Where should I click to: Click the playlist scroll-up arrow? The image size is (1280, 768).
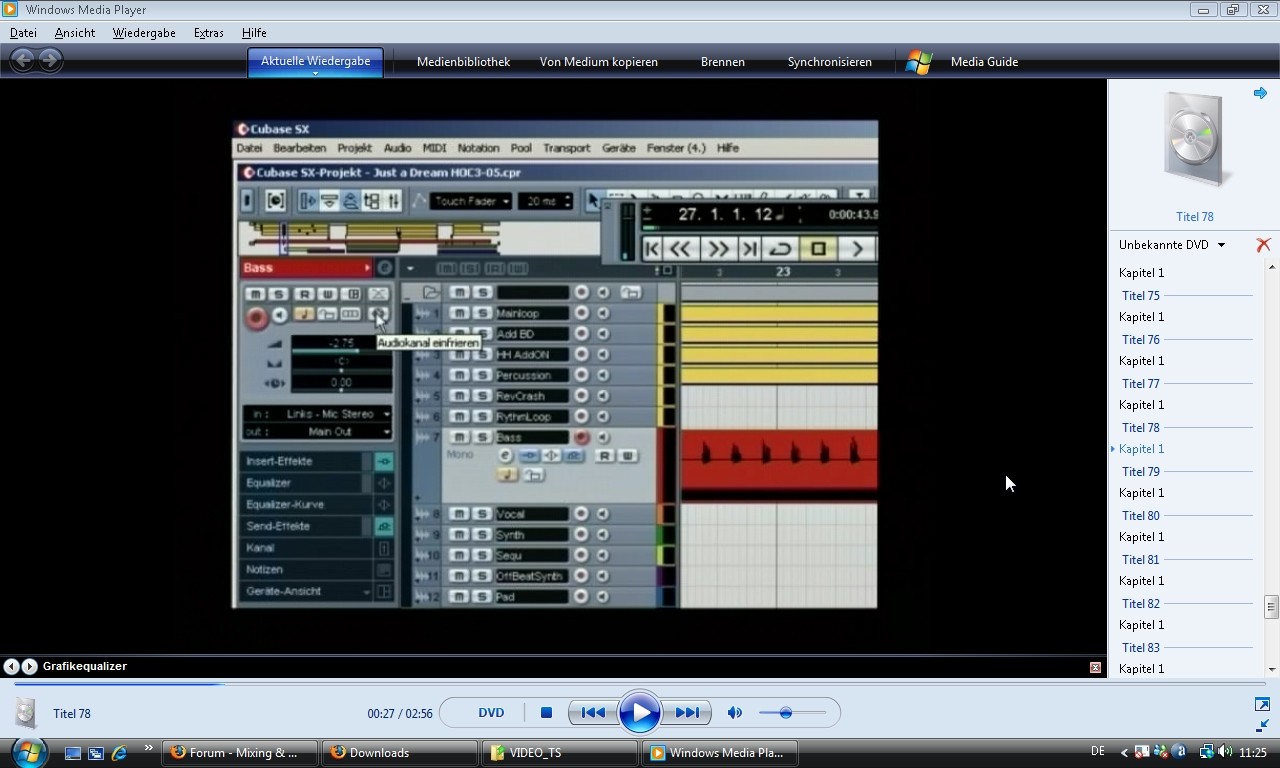click(1272, 268)
